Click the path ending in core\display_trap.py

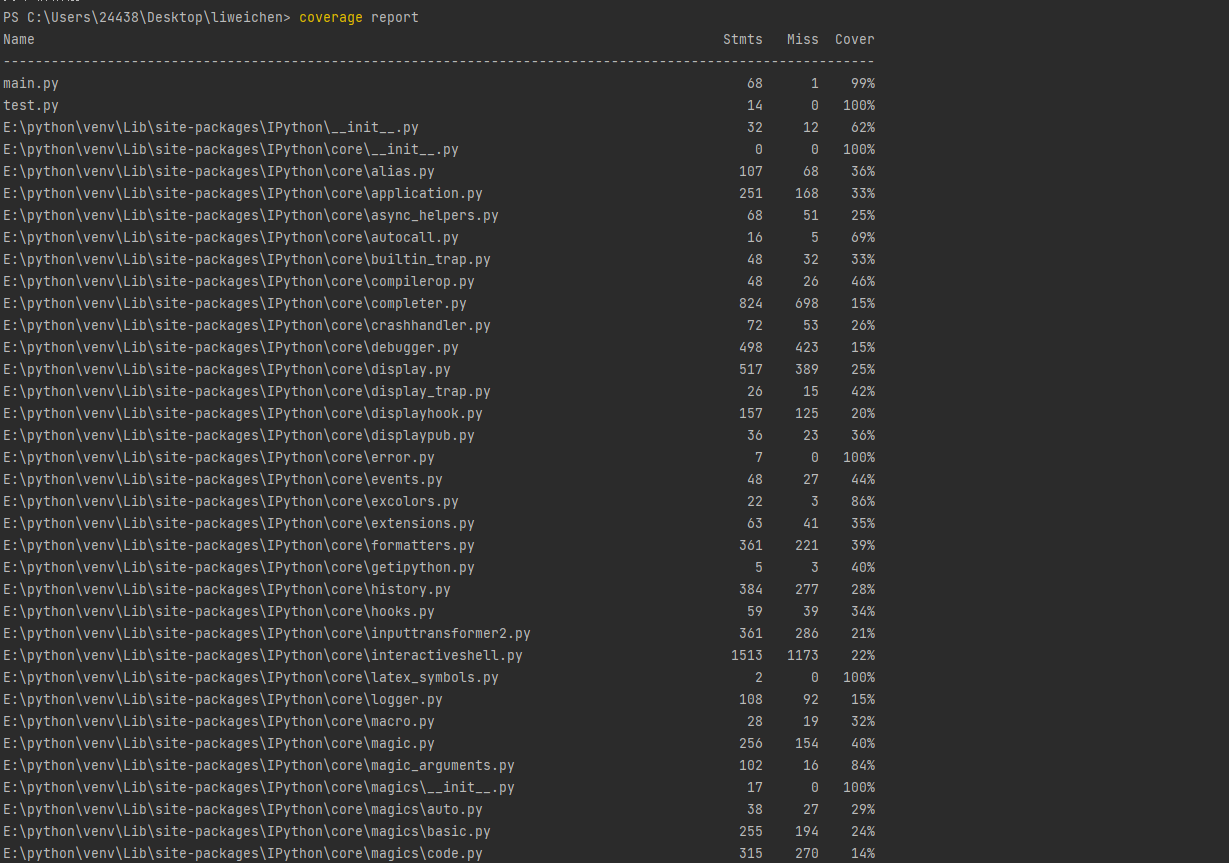coord(247,392)
